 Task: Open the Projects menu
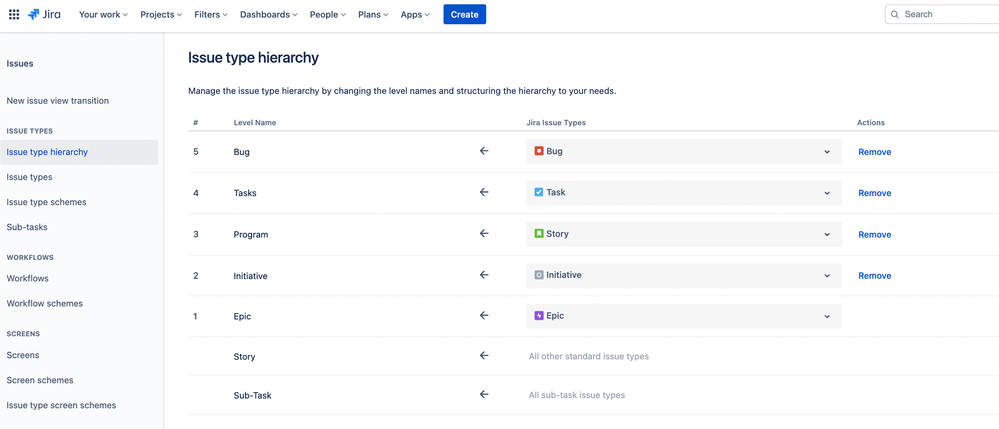161,15
